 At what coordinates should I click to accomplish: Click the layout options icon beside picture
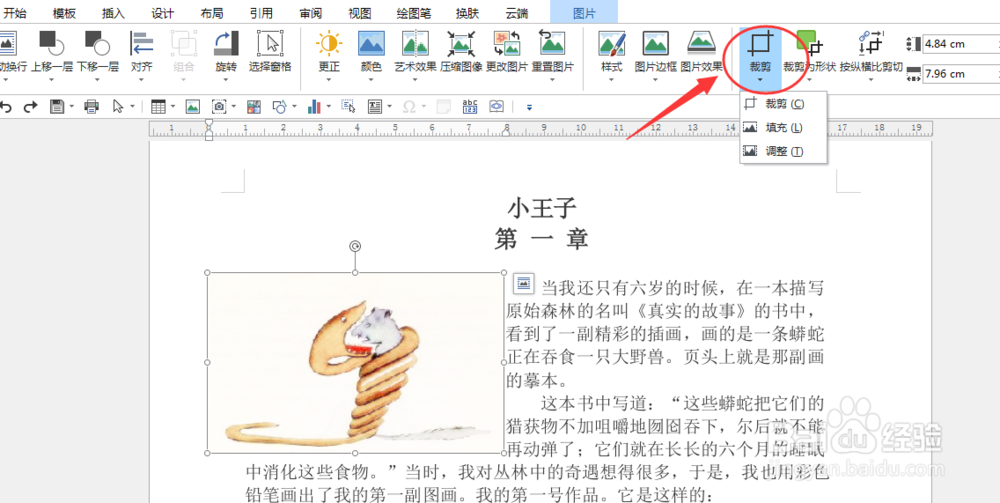pos(524,282)
